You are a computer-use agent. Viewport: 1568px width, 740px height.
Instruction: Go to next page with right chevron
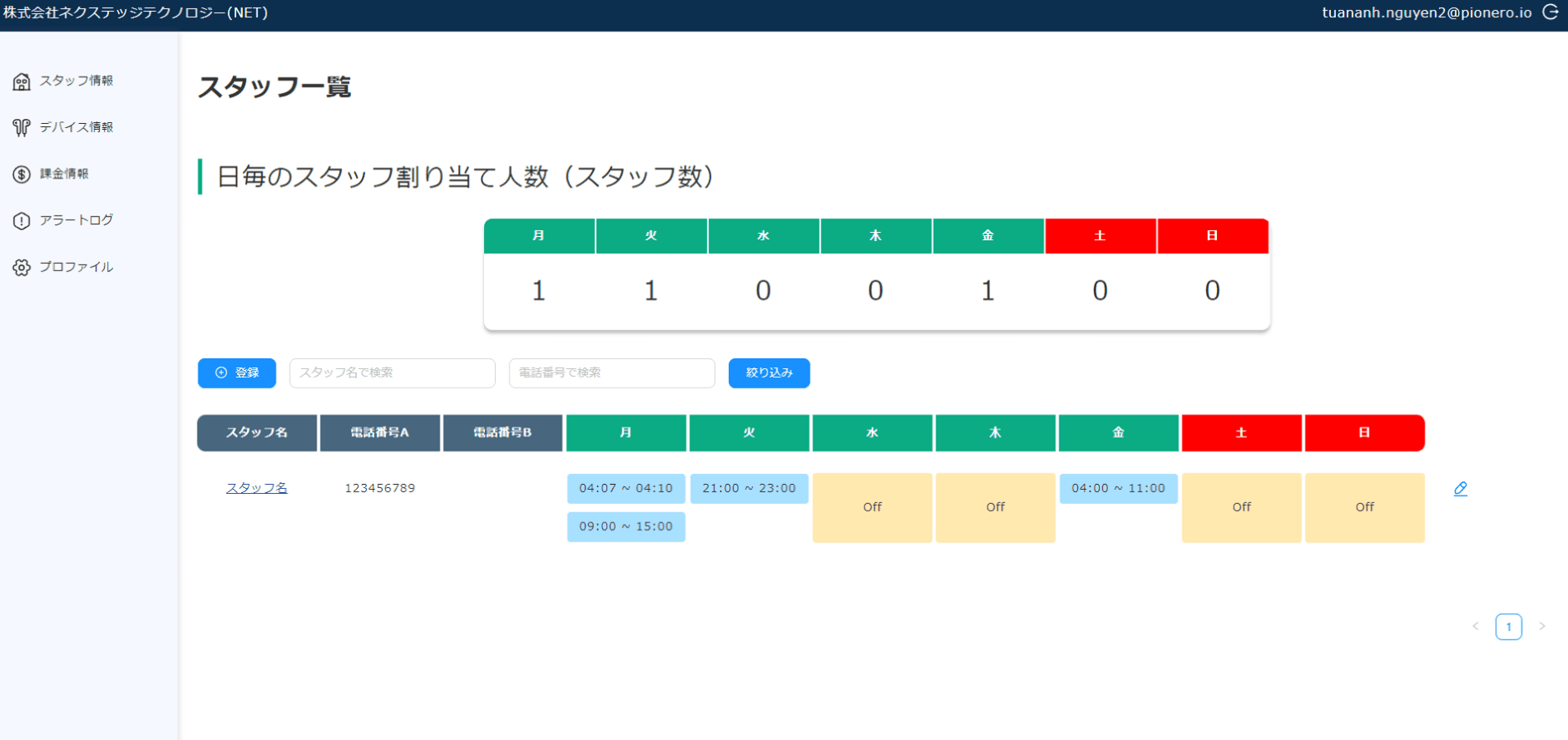(x=1541, y=626)
